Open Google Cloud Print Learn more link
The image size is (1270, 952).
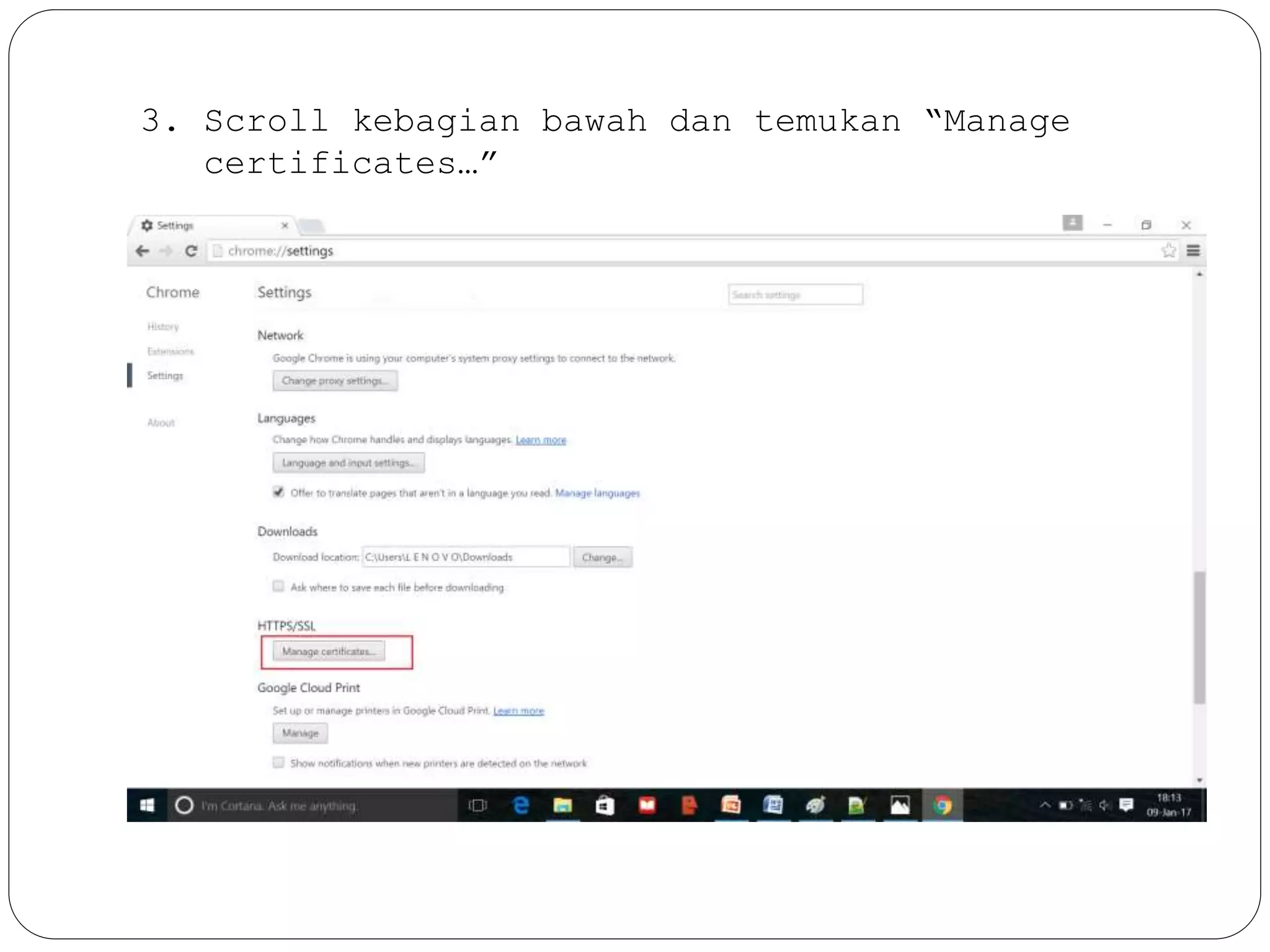click(518, 711)
